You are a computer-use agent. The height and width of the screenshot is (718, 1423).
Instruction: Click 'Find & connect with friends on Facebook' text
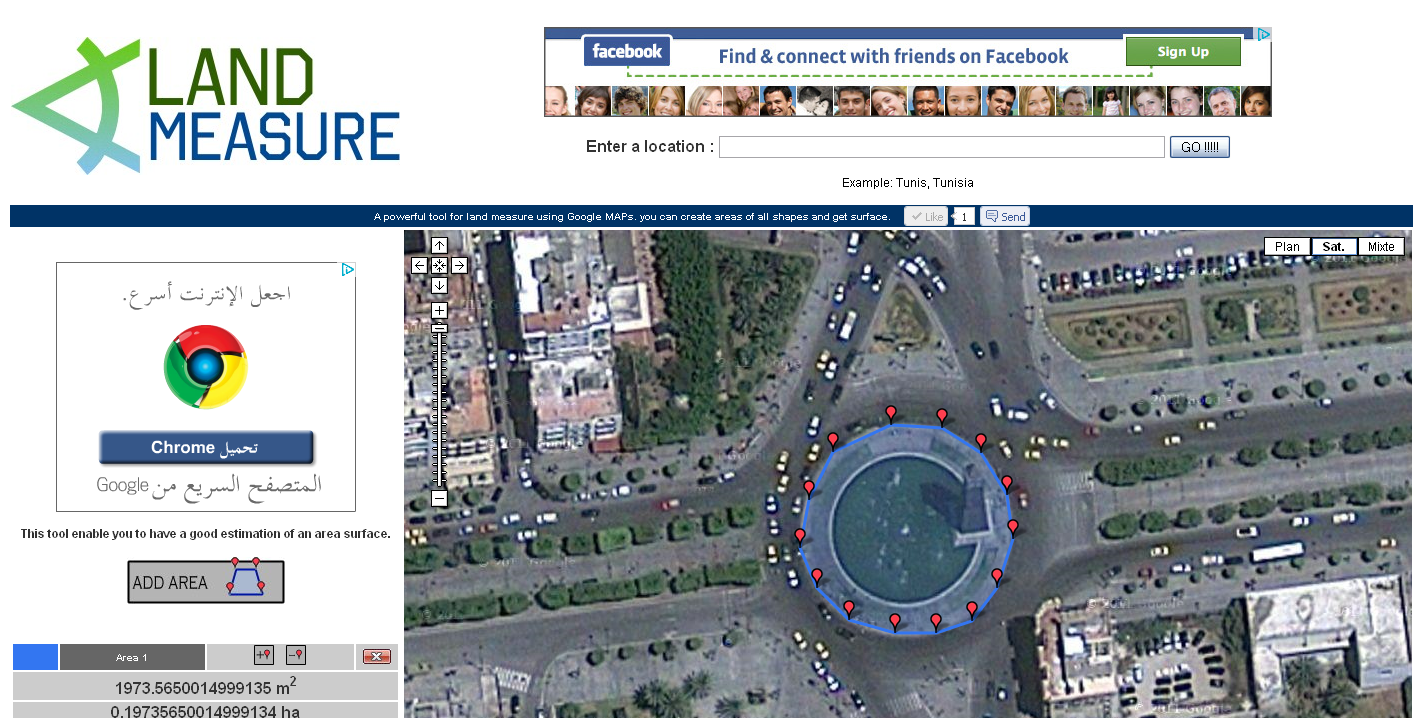[893, 57]
